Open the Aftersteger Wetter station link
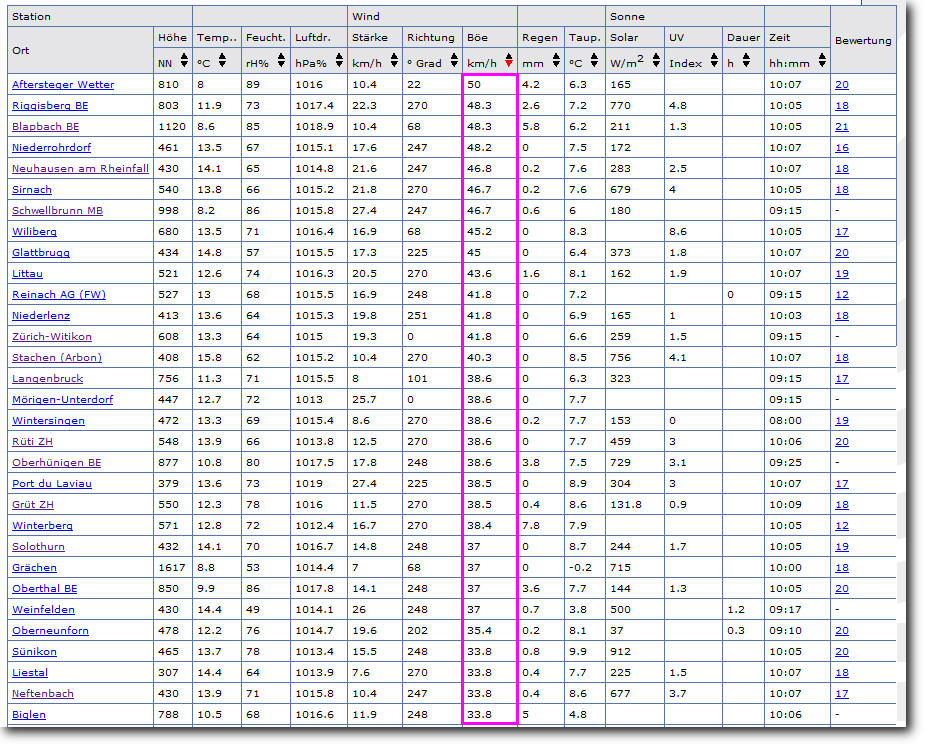This screenshot has height=745, width=925. pos(63,85)
